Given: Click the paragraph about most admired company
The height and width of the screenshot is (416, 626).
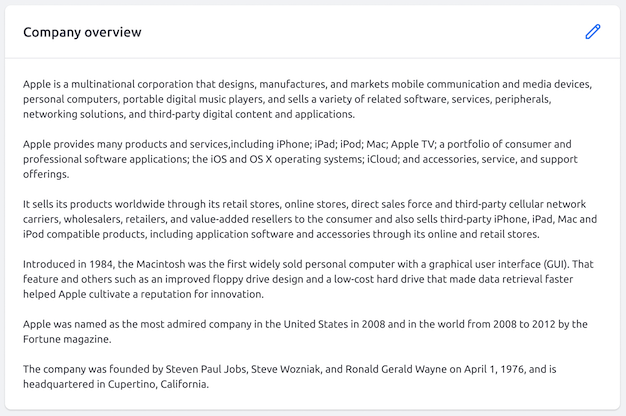Looking at the screenshot, I should [305, 331].
